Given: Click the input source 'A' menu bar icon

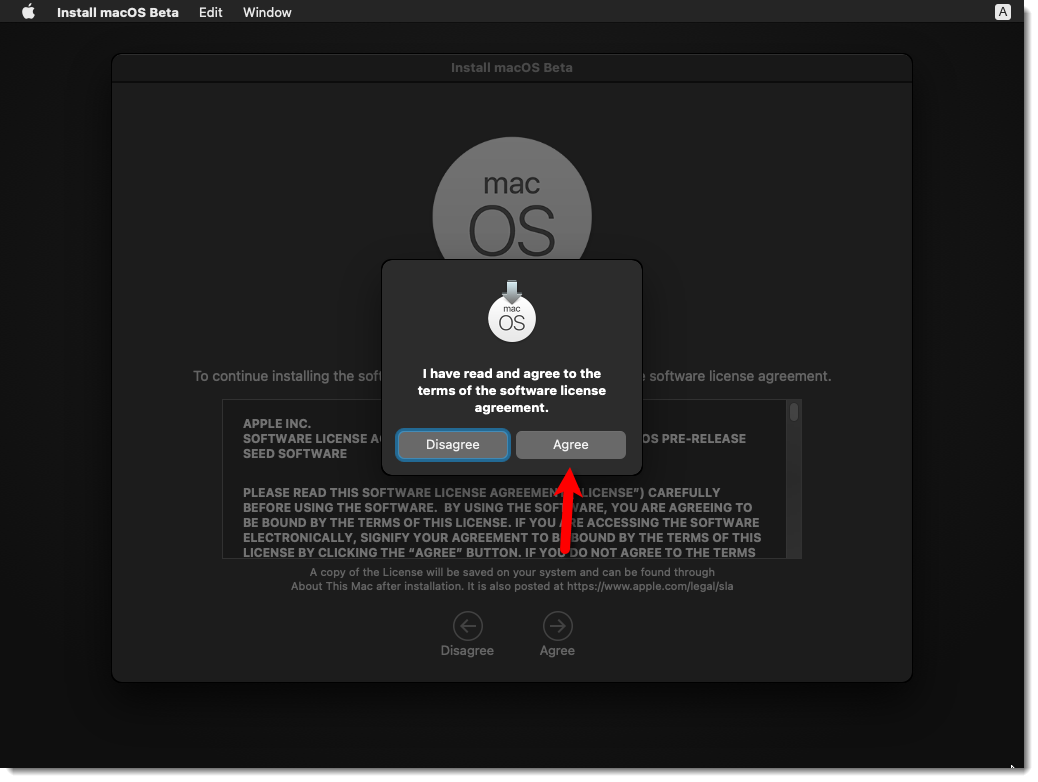Looking at the screenshot, I should point(1002,12).
